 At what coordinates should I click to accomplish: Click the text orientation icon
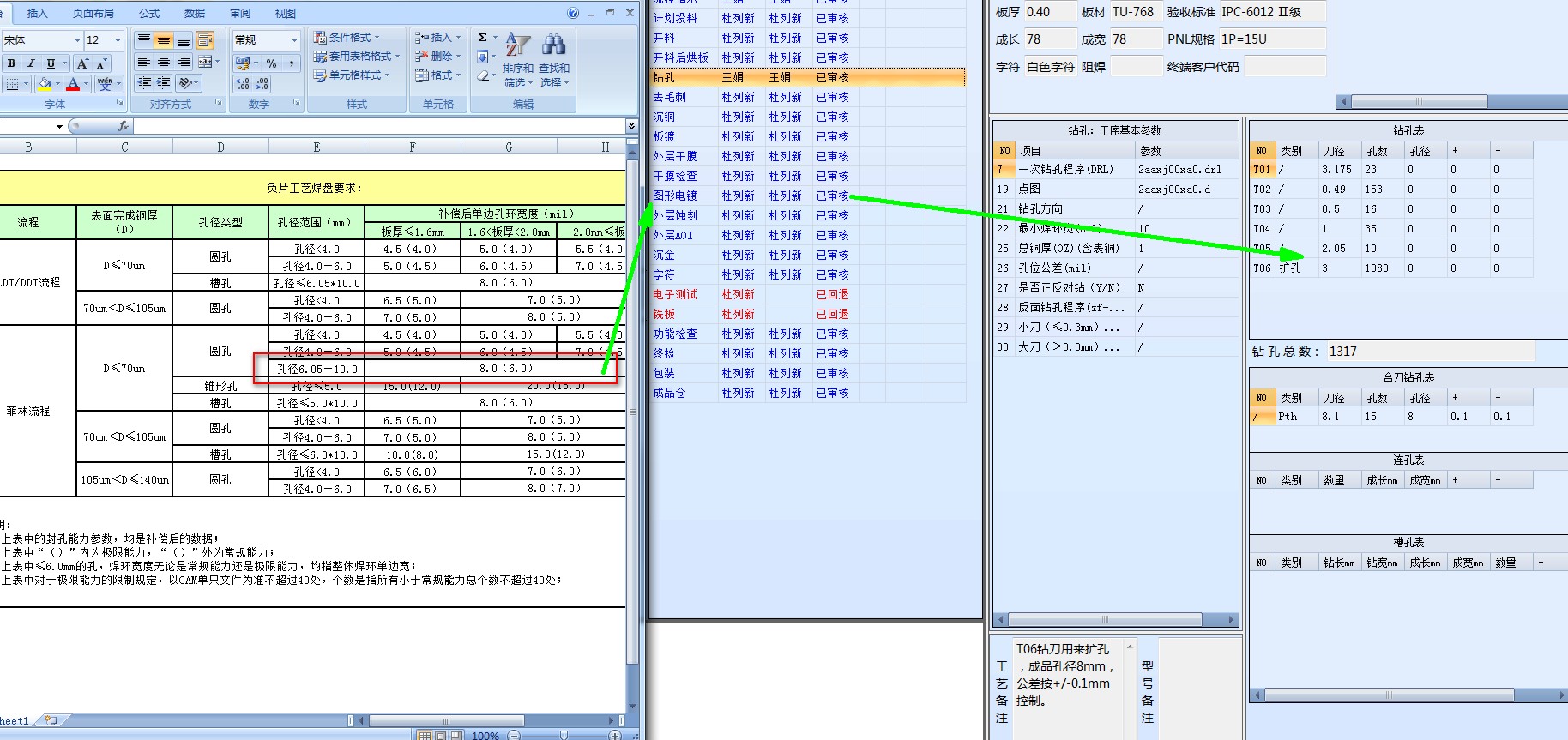[x=187, y=83]
